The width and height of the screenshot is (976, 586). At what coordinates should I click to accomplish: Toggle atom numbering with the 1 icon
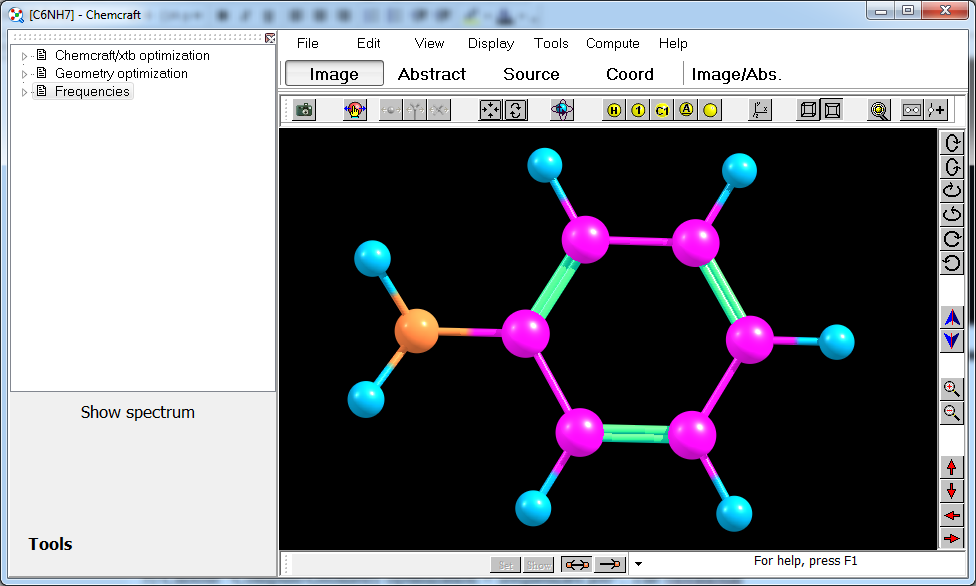[x=638, y=110]
